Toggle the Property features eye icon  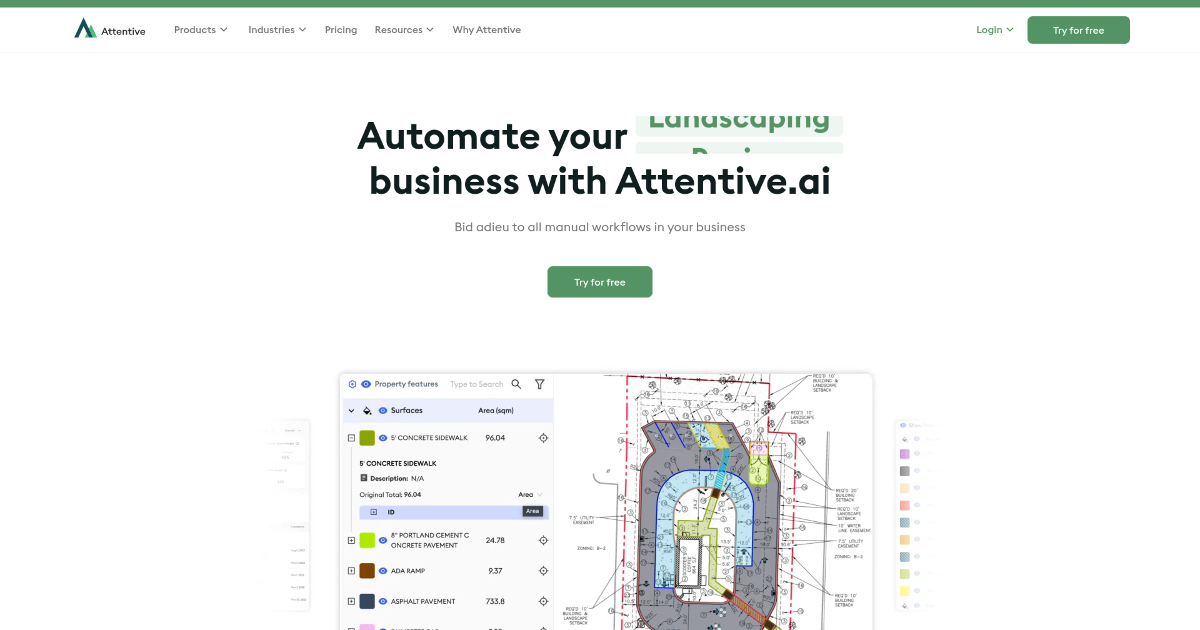(366, 384)
